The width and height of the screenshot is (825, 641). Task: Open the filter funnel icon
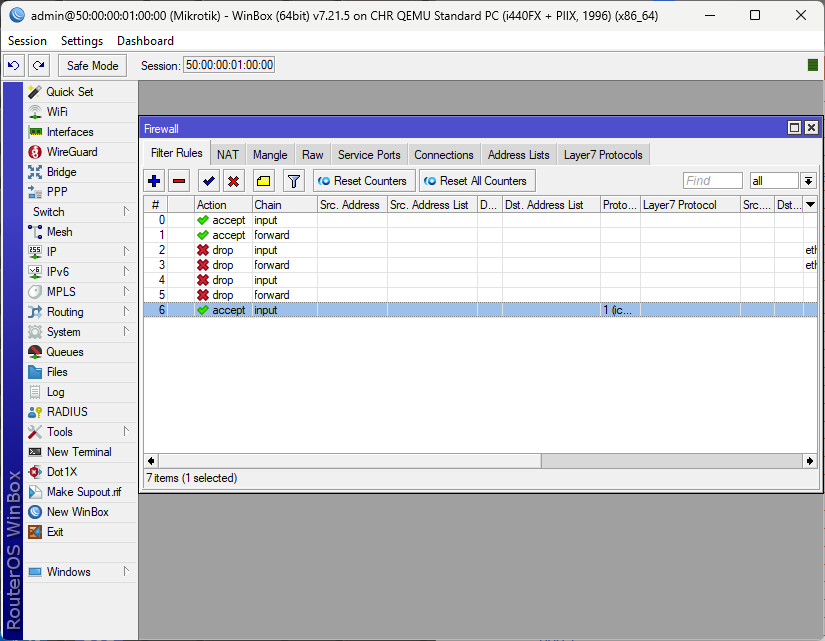(294, 181)
